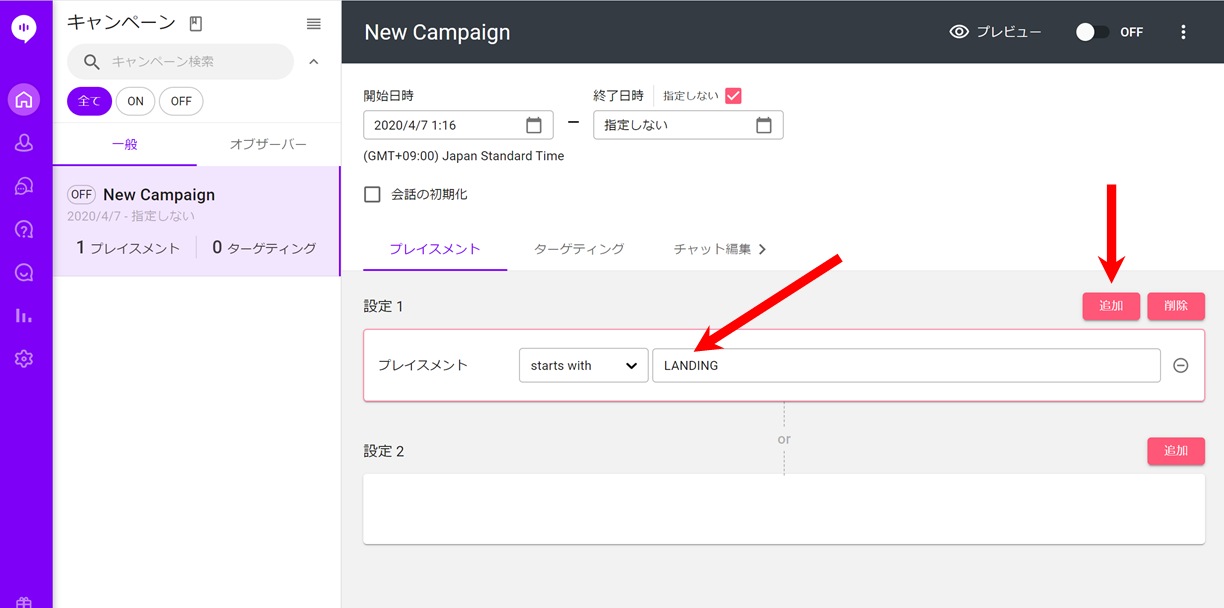Open the bar chart analytics icon in the sidebar
1224x608 pixels.
click(x=24, y=315)
